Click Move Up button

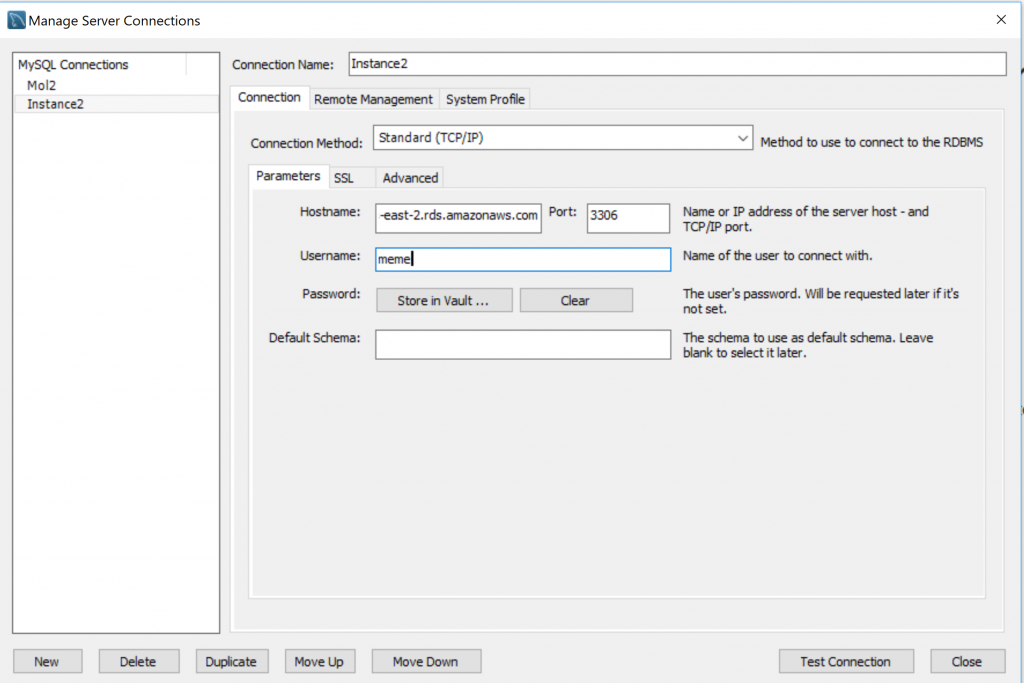coord(319,661)
